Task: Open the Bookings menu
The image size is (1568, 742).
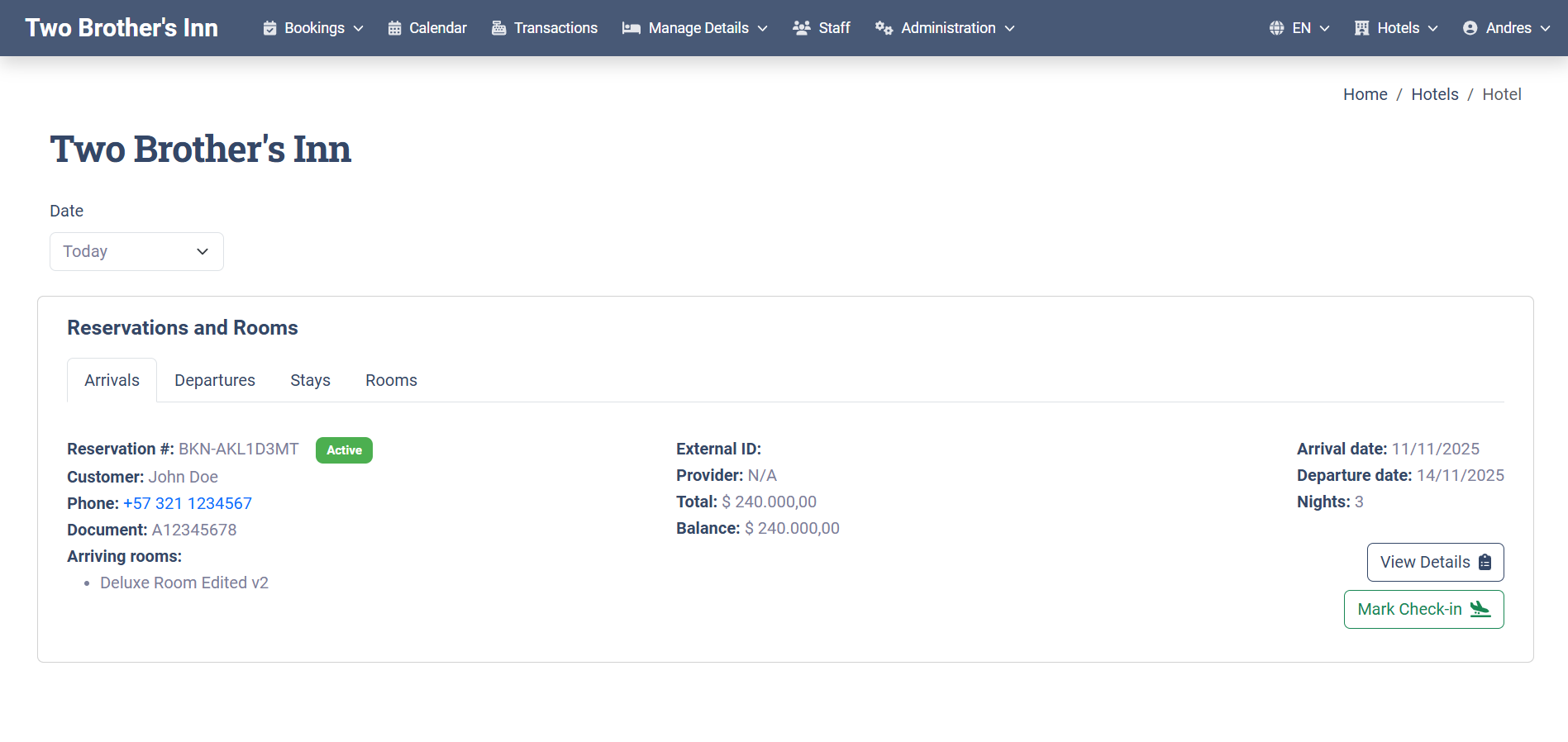Action: (314, 28)
